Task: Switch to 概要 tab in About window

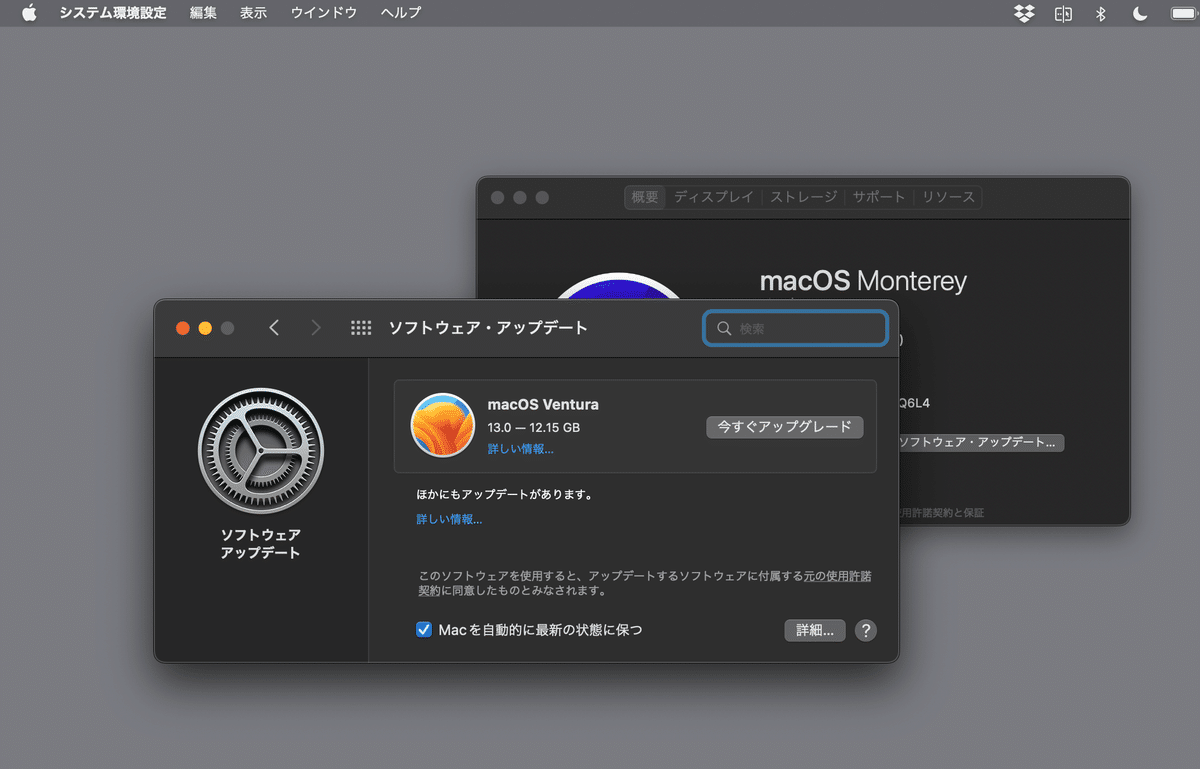Action: (x=645, y=197)
